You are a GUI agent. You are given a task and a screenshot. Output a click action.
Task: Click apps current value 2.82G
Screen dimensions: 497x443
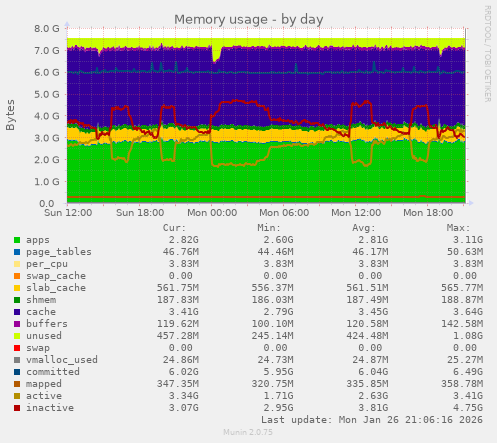point(183,240)
